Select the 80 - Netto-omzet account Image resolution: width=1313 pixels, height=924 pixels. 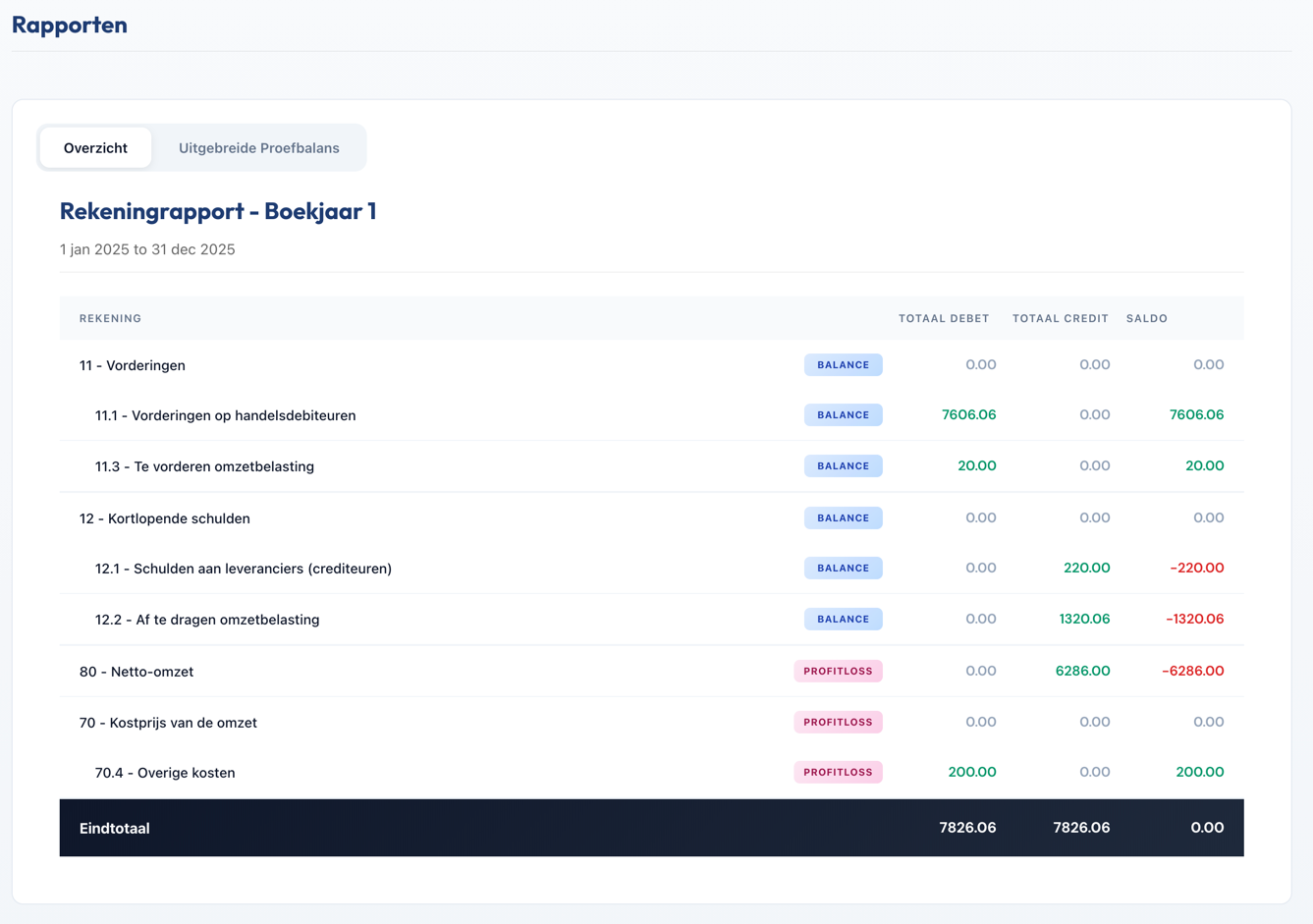click(x=137, y=672)
